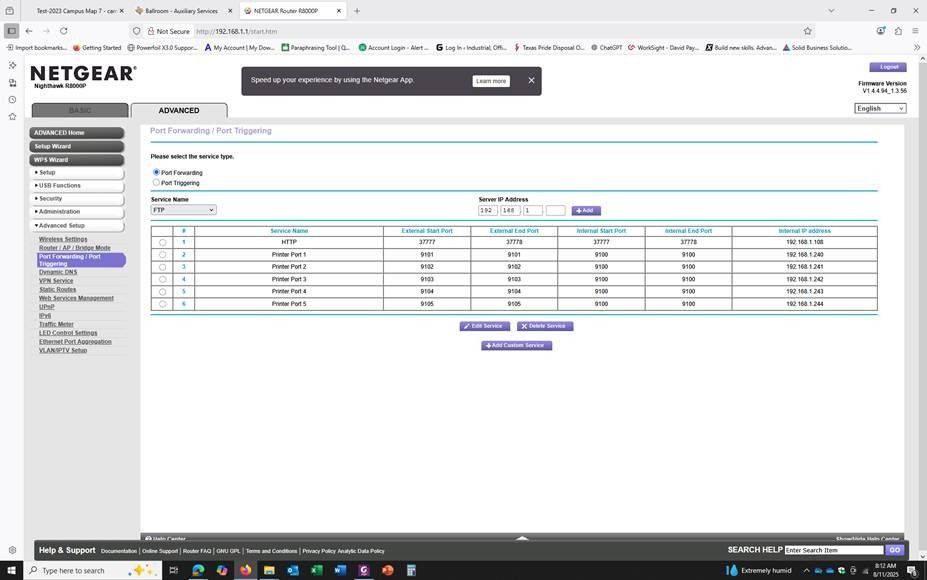Open the Service Name FTP dropdown

click(x=183, y=210)
